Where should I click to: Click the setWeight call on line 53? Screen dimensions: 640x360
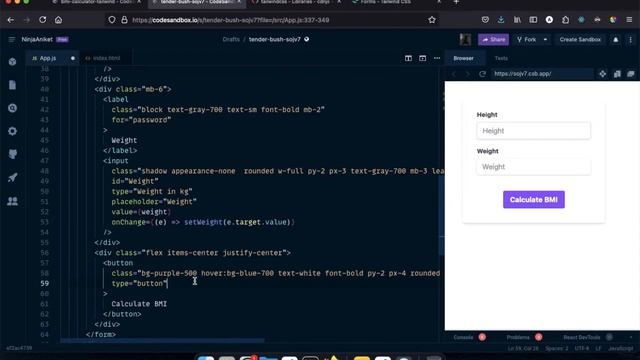[203, 222]
